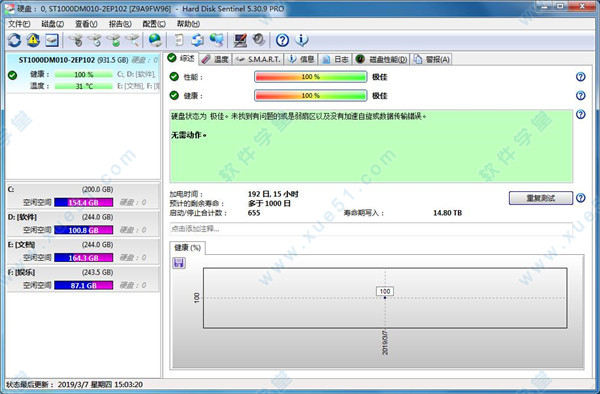Click help icon beside the 性能 bar
Viewport: 600px width, 394px height.
(580, 77)
